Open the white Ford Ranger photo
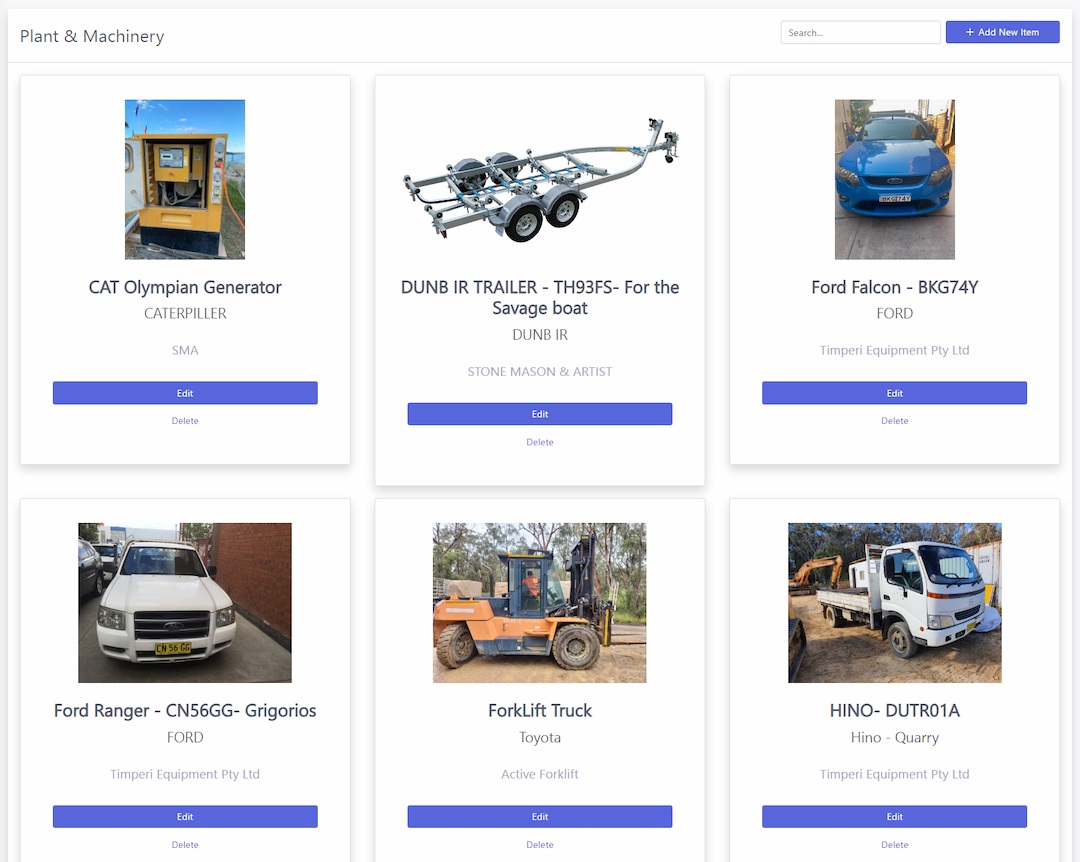1080x862 pixels. point(185,603)
